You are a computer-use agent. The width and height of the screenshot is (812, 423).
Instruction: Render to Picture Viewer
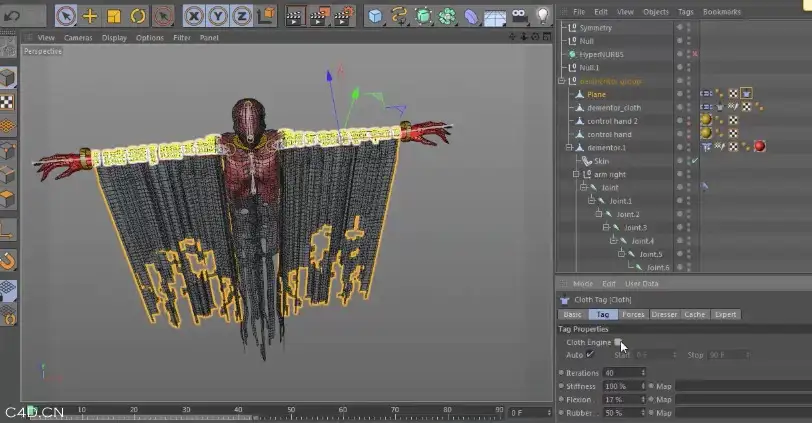coord(319,17)
